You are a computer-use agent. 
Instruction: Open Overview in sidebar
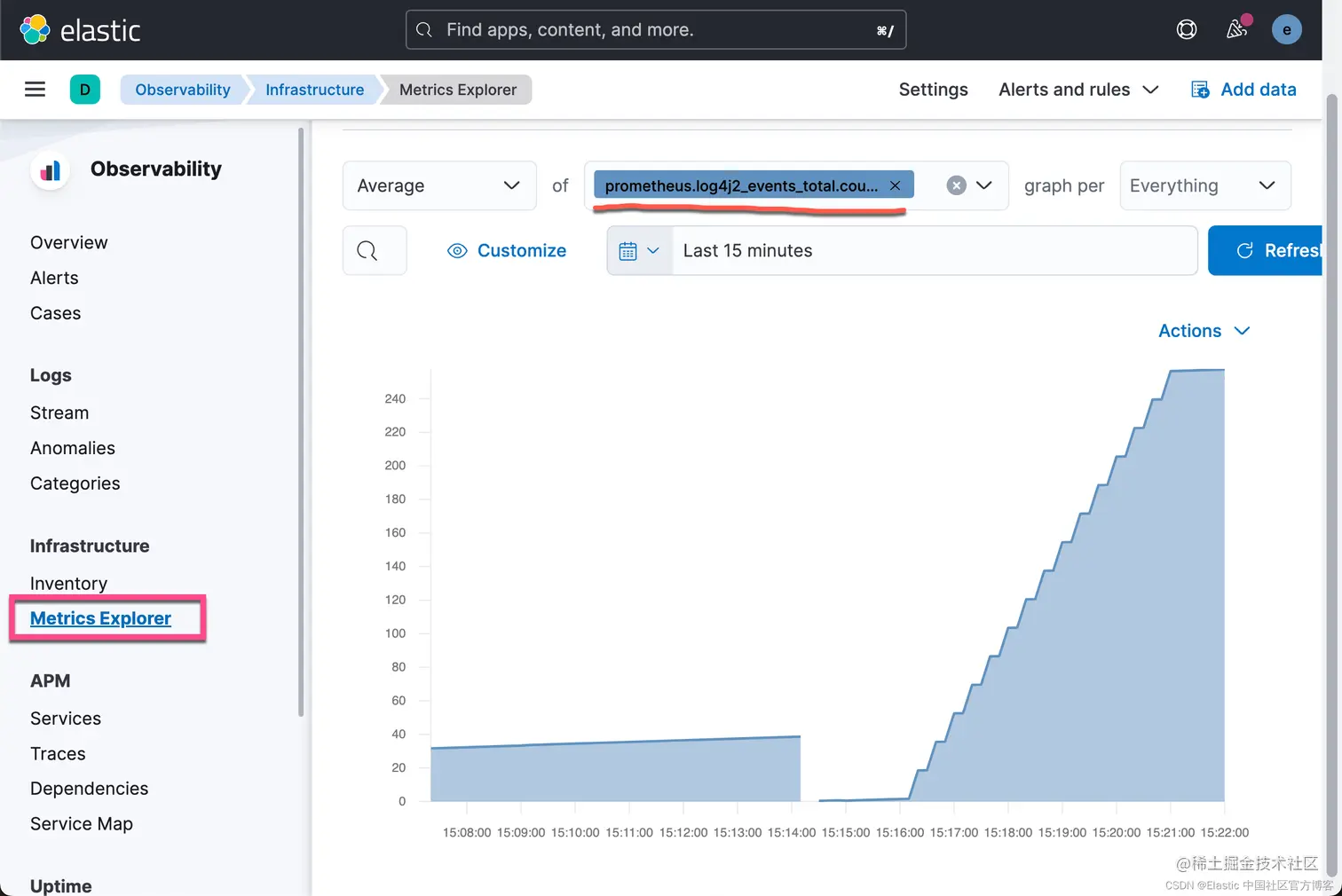pos(68,243)
